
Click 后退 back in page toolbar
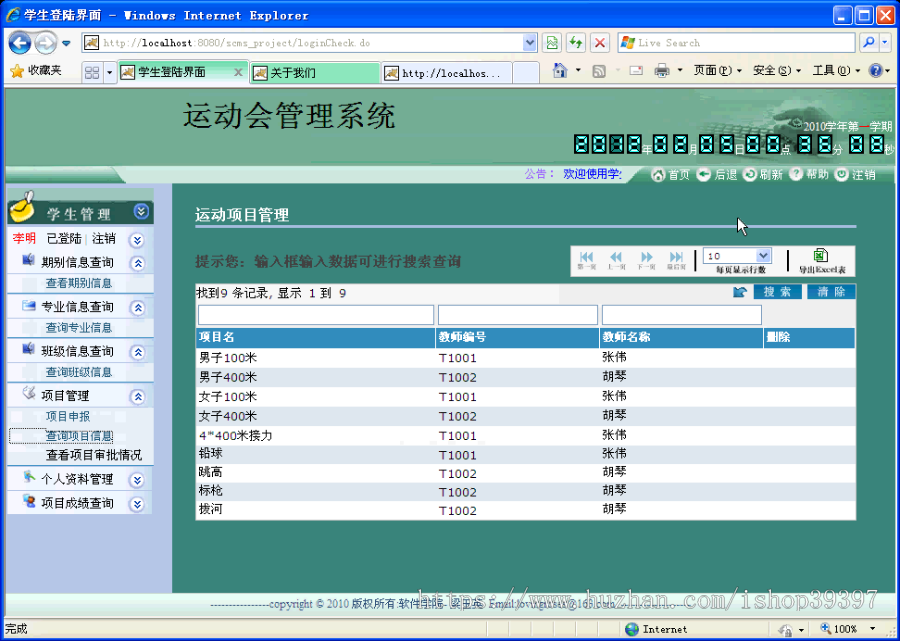click(x=717, y=174)
